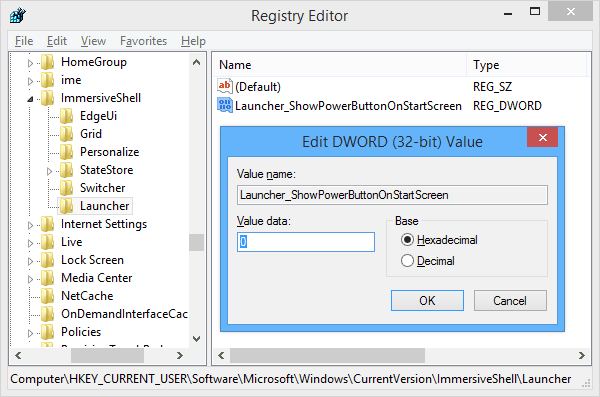Viewport: 600px width, 397px height.
Task: Collapse the ImmersiveShell tree node
Action: pos(30,99)
